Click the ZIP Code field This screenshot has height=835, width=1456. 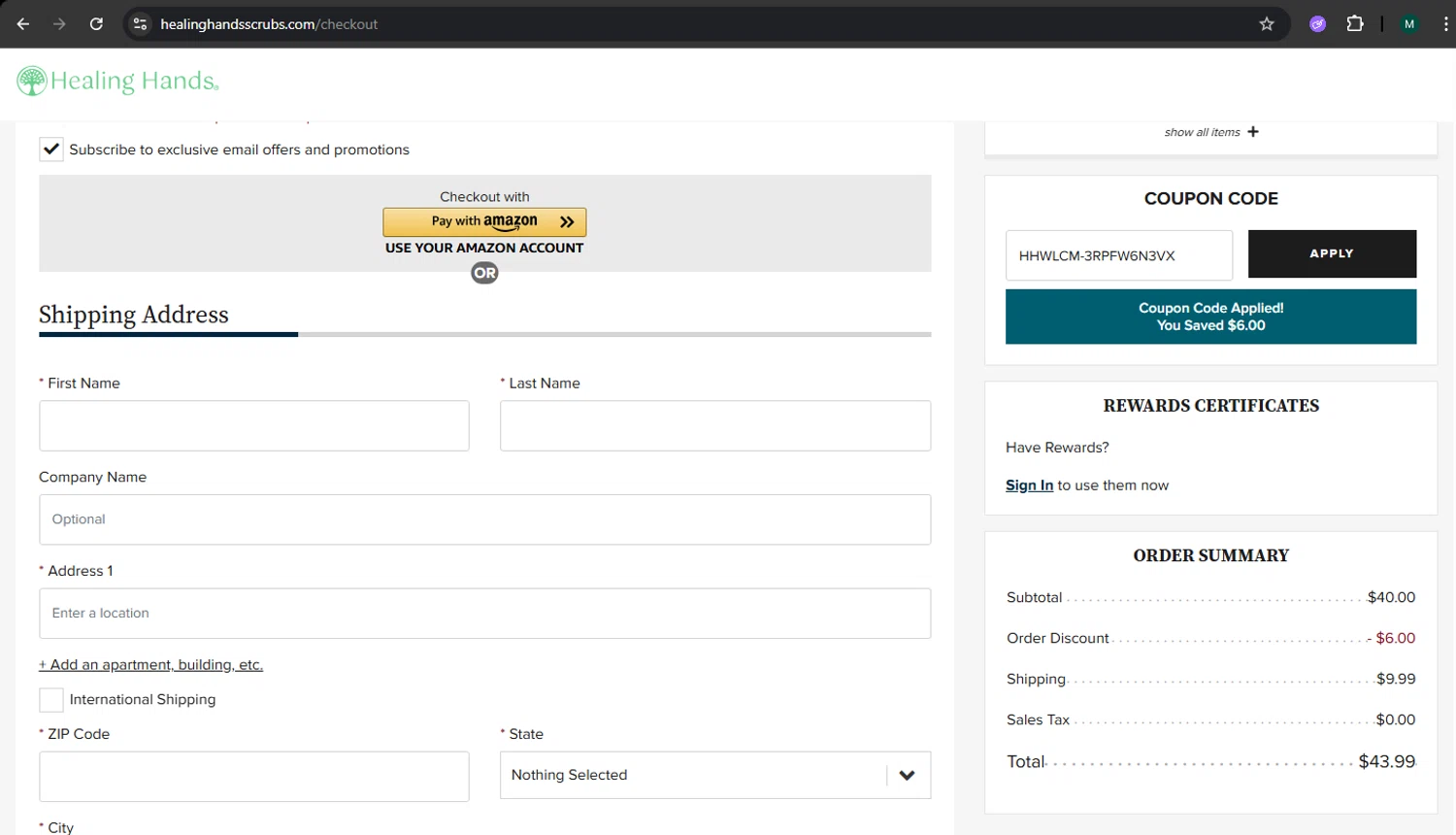254,777
